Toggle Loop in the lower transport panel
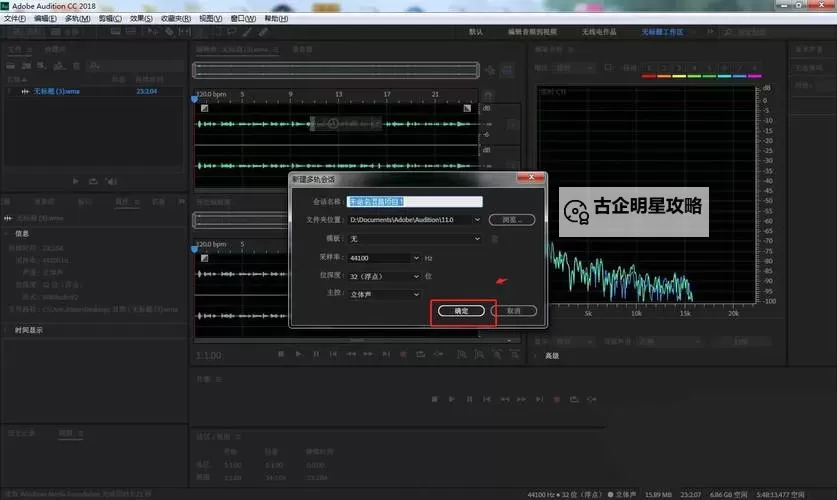 click(574, 399)
